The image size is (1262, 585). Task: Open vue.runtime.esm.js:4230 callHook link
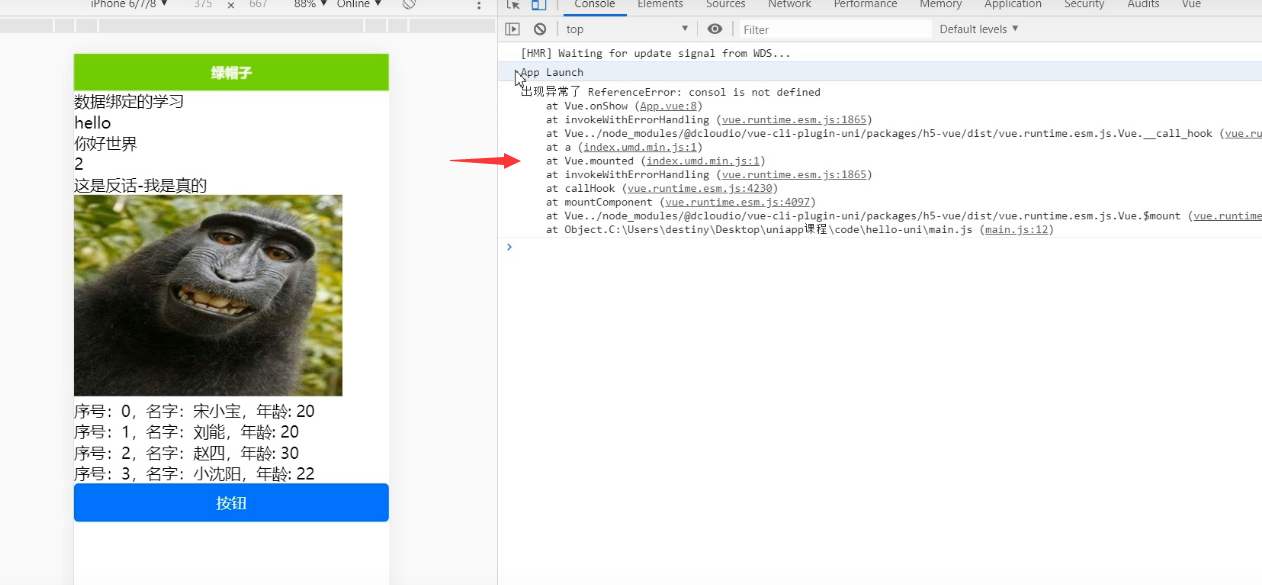coord(699,188)
